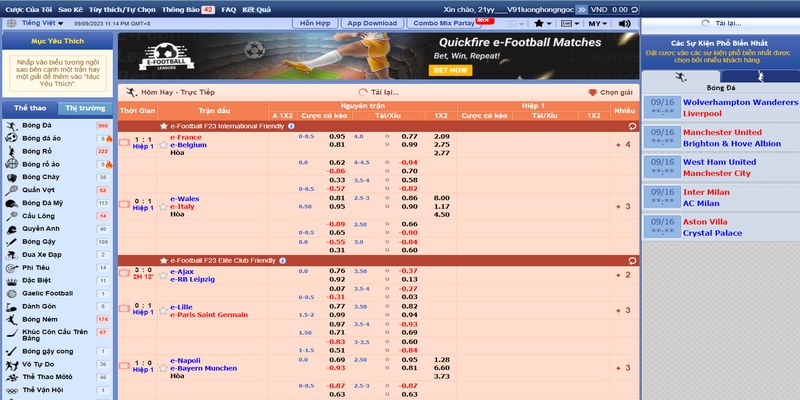Open the Đánh Gôn golf icon
This screenshot has height=400, width=800.
tap(11, 307)
